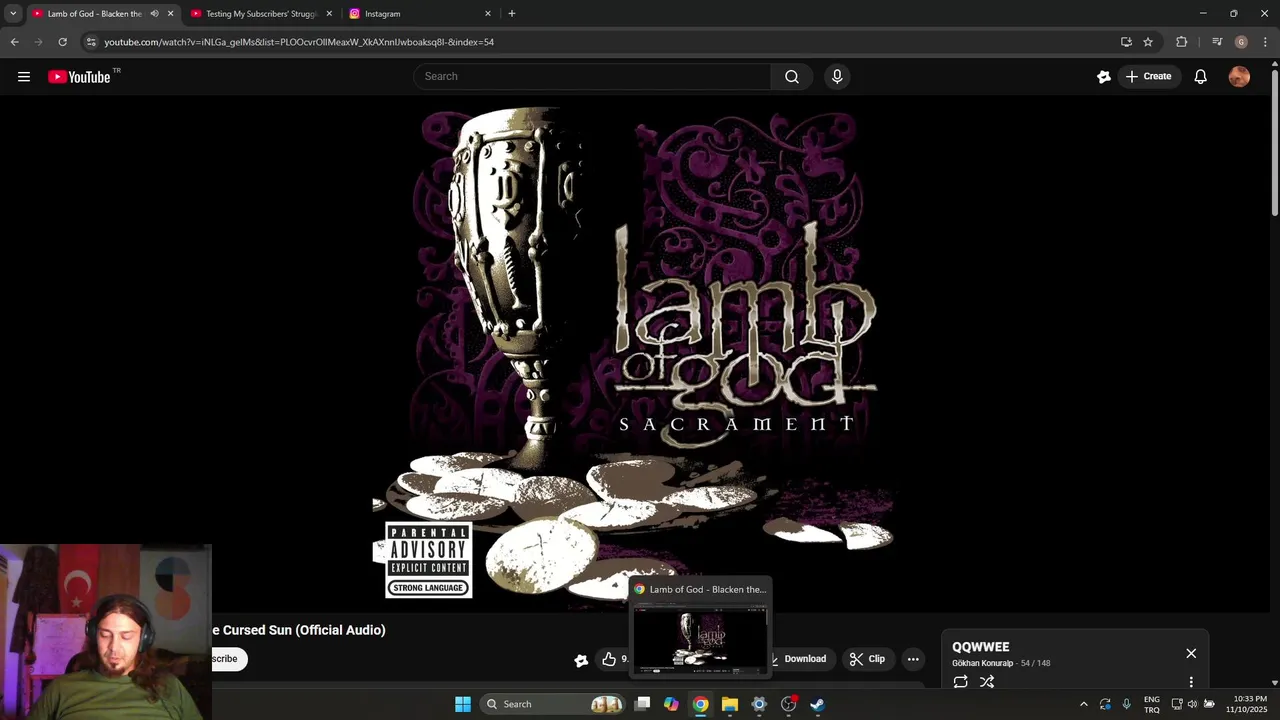Click the Windows taskbar Search box

coord(552,704)
